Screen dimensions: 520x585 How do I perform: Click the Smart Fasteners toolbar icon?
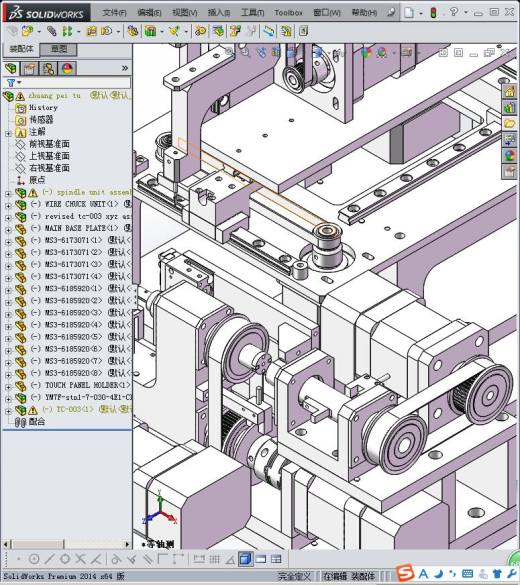(x=91, y=31)
